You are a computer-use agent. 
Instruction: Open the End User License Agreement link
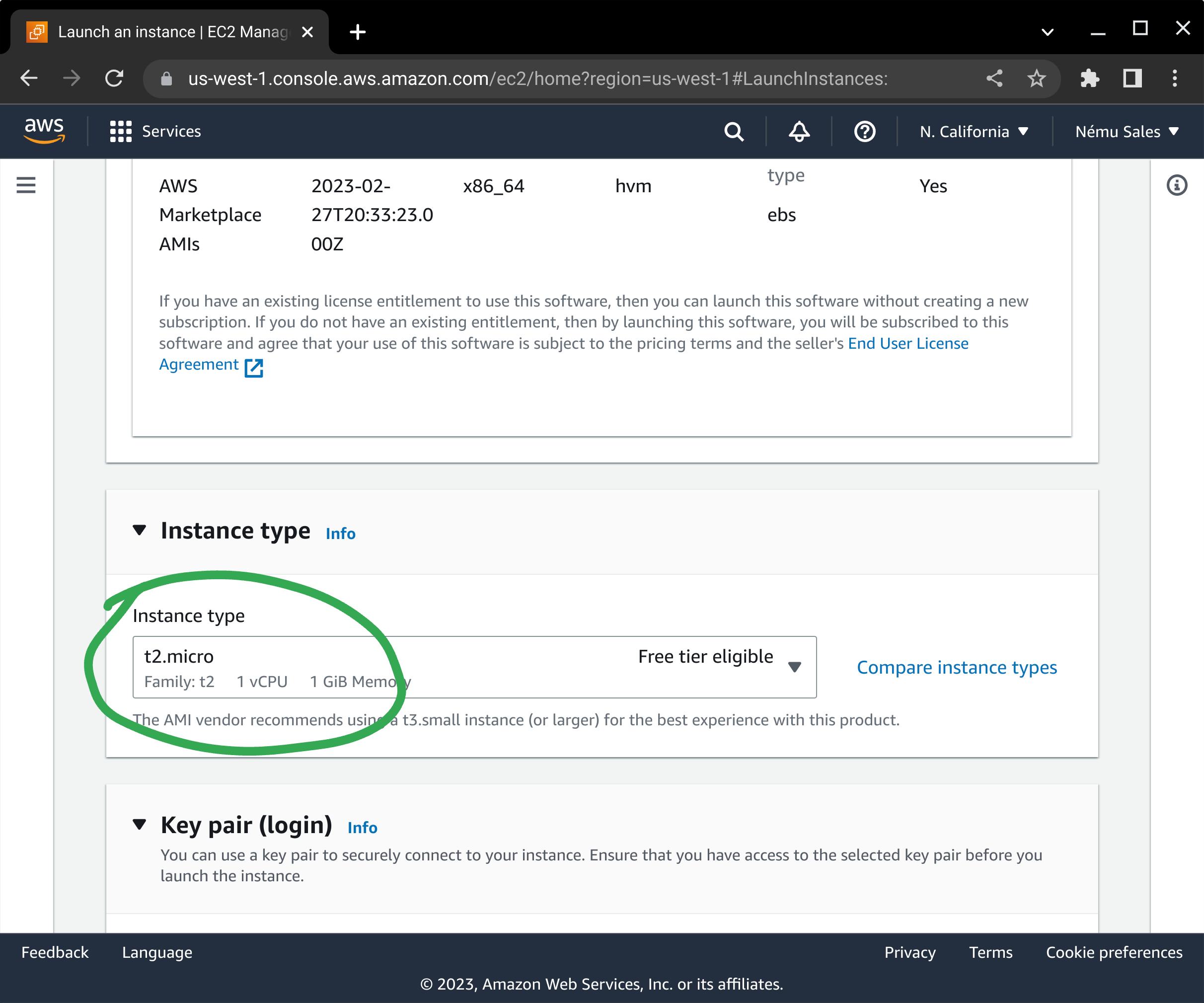tap(908, 343)
